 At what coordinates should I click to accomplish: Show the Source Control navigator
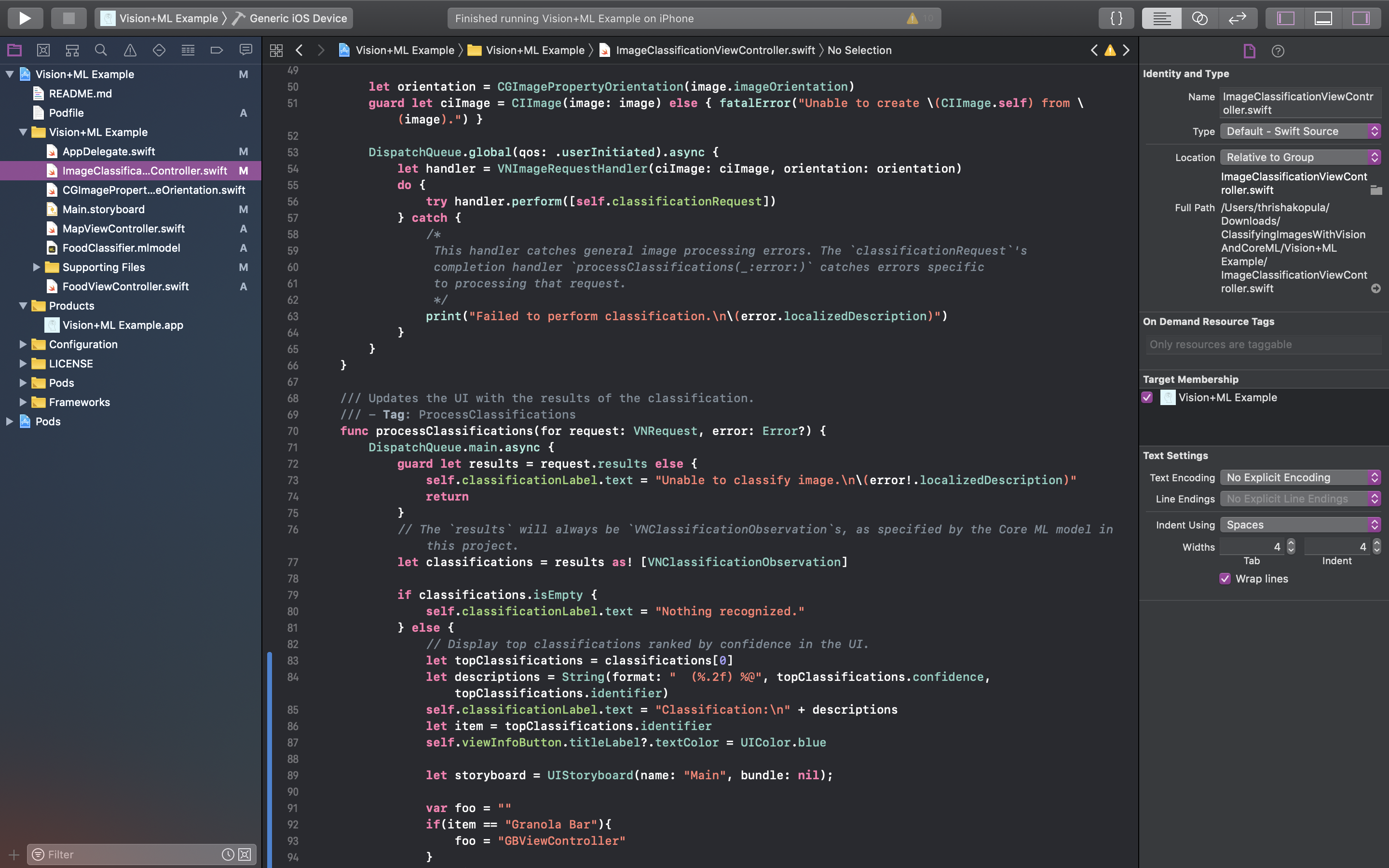tap(43, 51)
